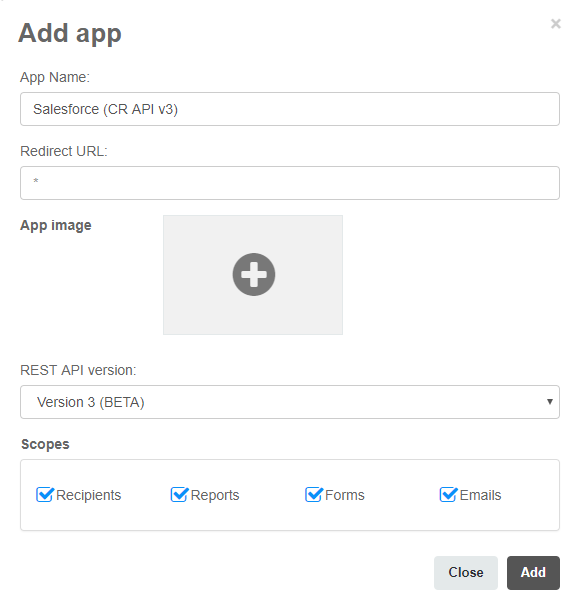Dismiss dialog with the X icon
The image size is (580, 610).
(x=555, y=24)
